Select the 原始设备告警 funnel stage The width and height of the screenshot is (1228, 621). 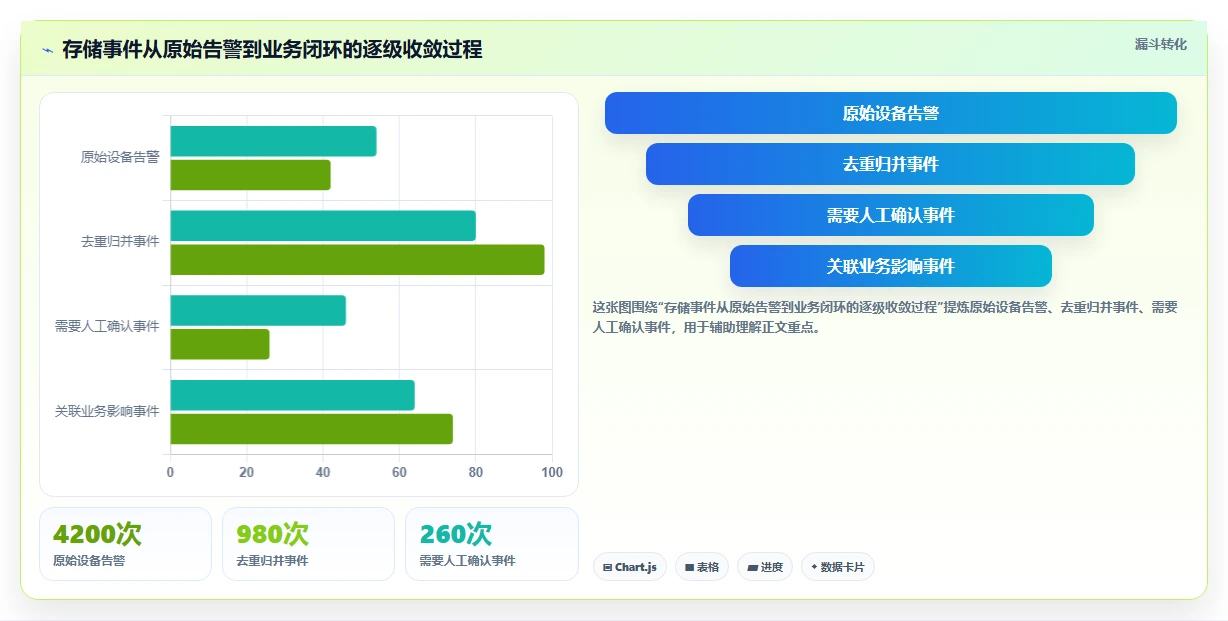891,113
